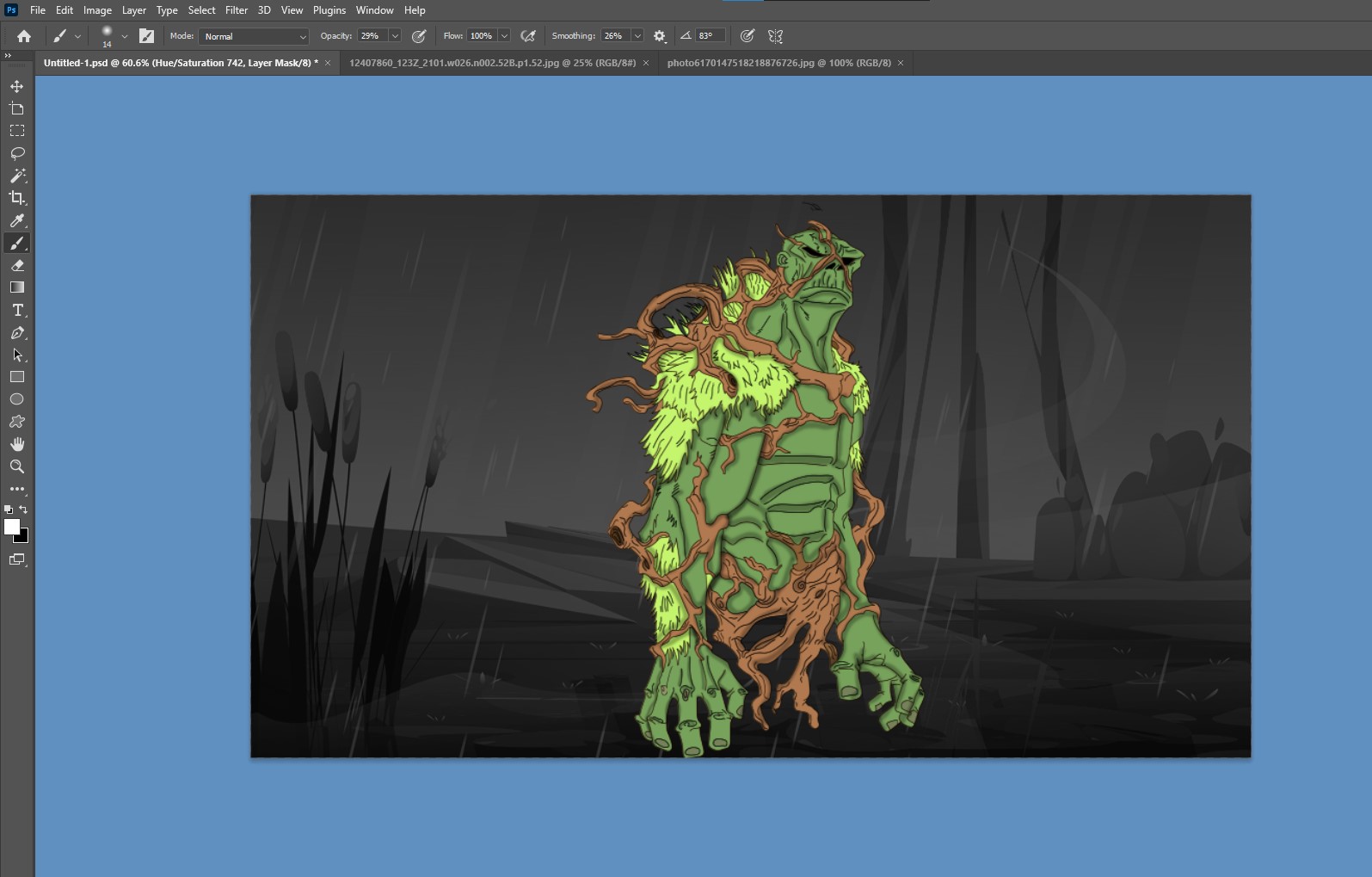
Task: Select the Crop tool
Action: pos(17,198)
